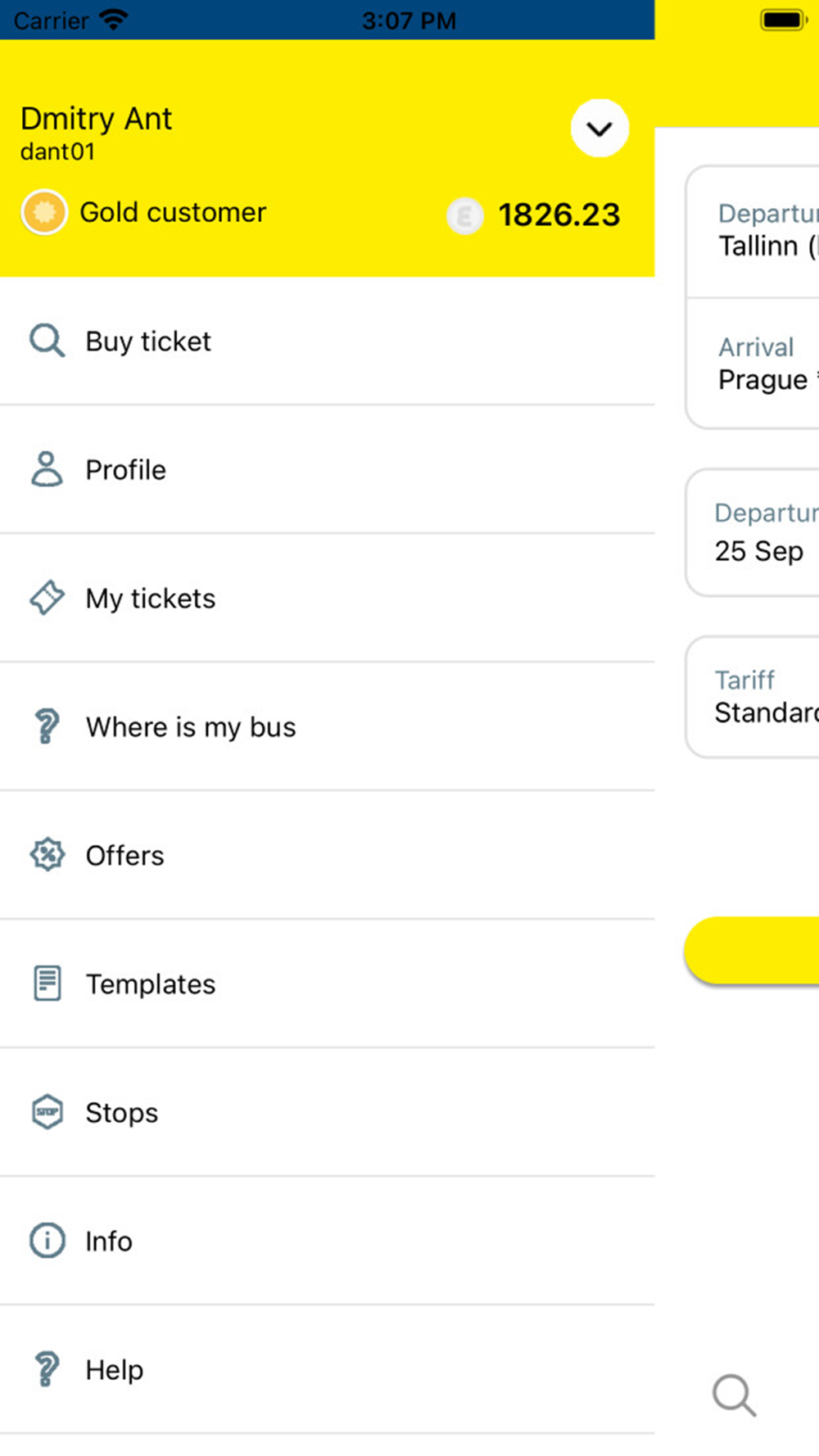Click the search icon at bottom right

click(734, 1395)
